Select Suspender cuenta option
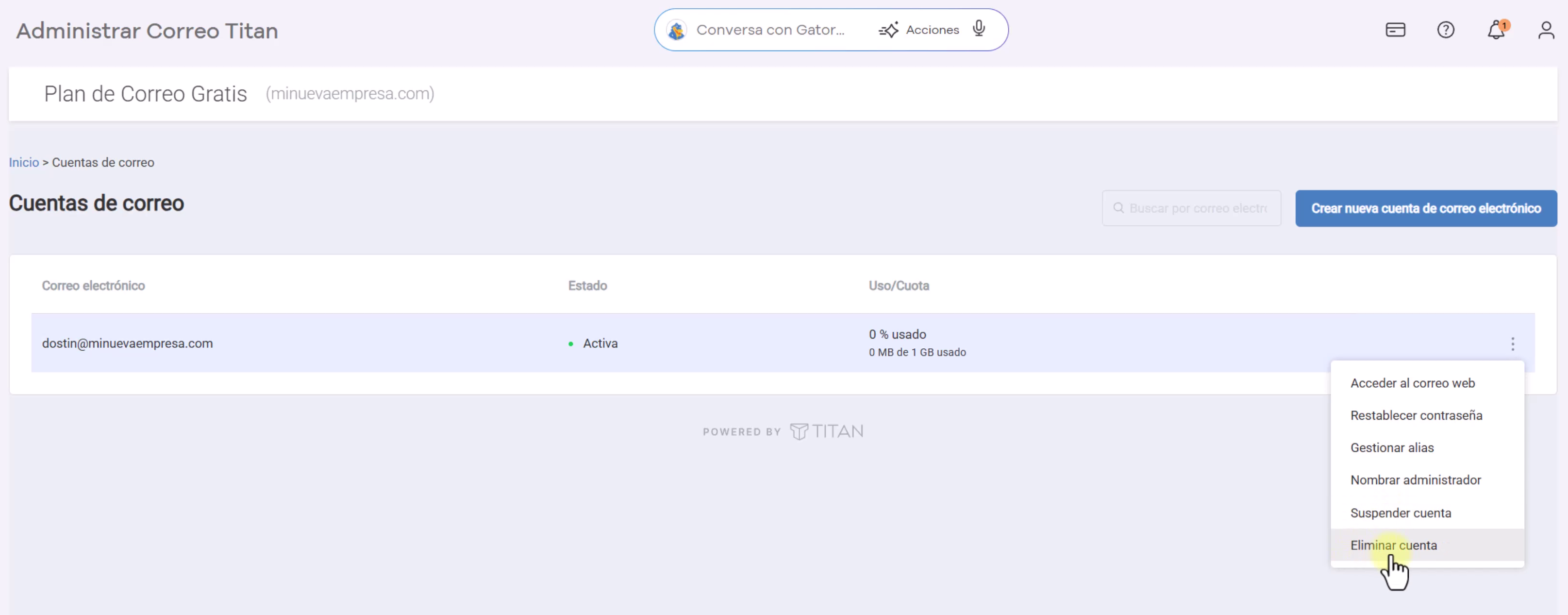Image resolution: width=1568 pixels, height=615 pixels. point(1401,512)
